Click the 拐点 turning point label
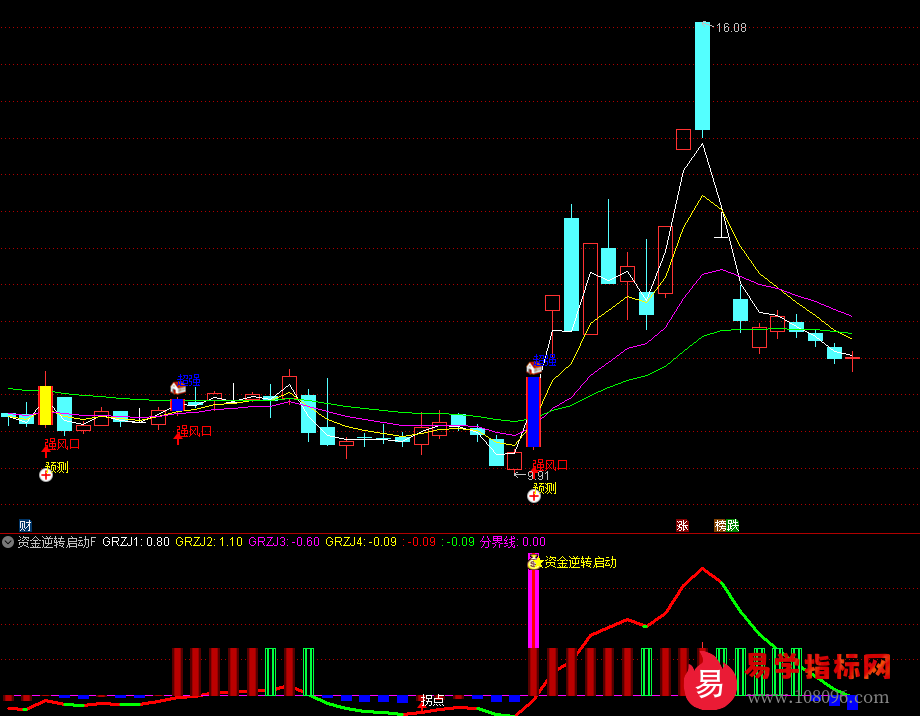This screenshot has height=716, width=920. (432, 700)
